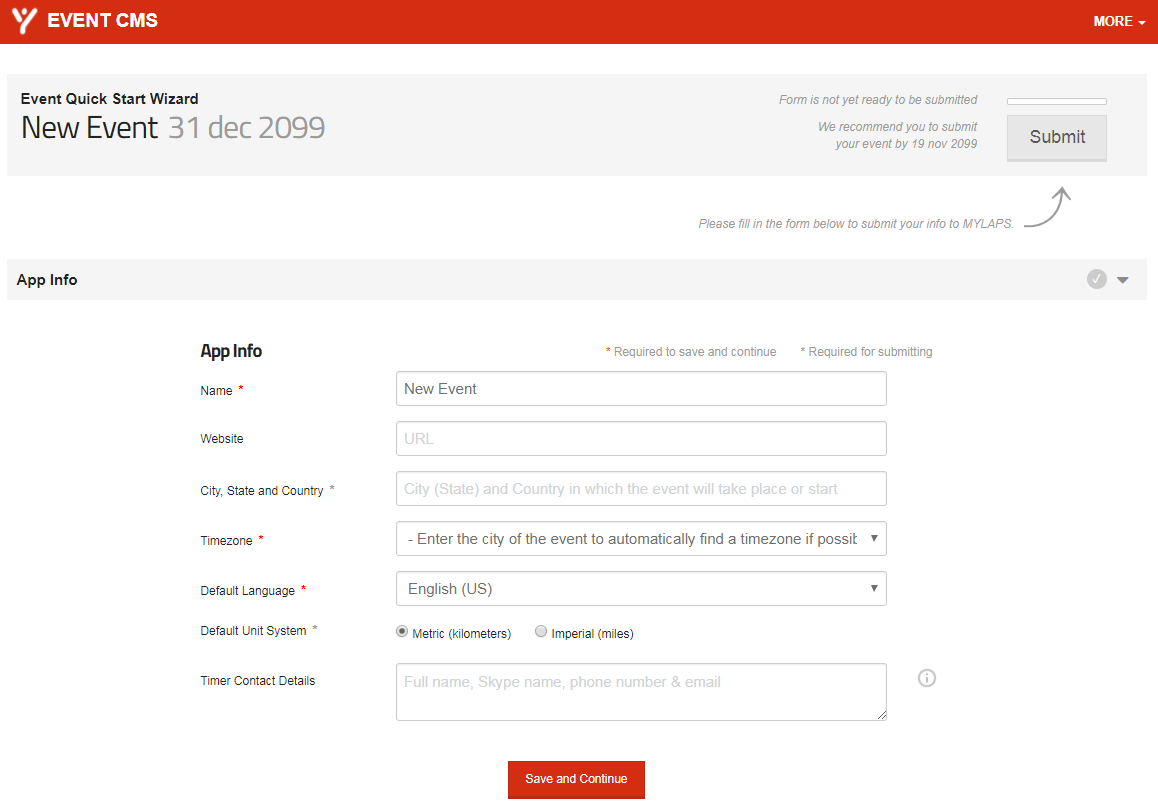Click Save and Continue button

click(x=576, y=779)
